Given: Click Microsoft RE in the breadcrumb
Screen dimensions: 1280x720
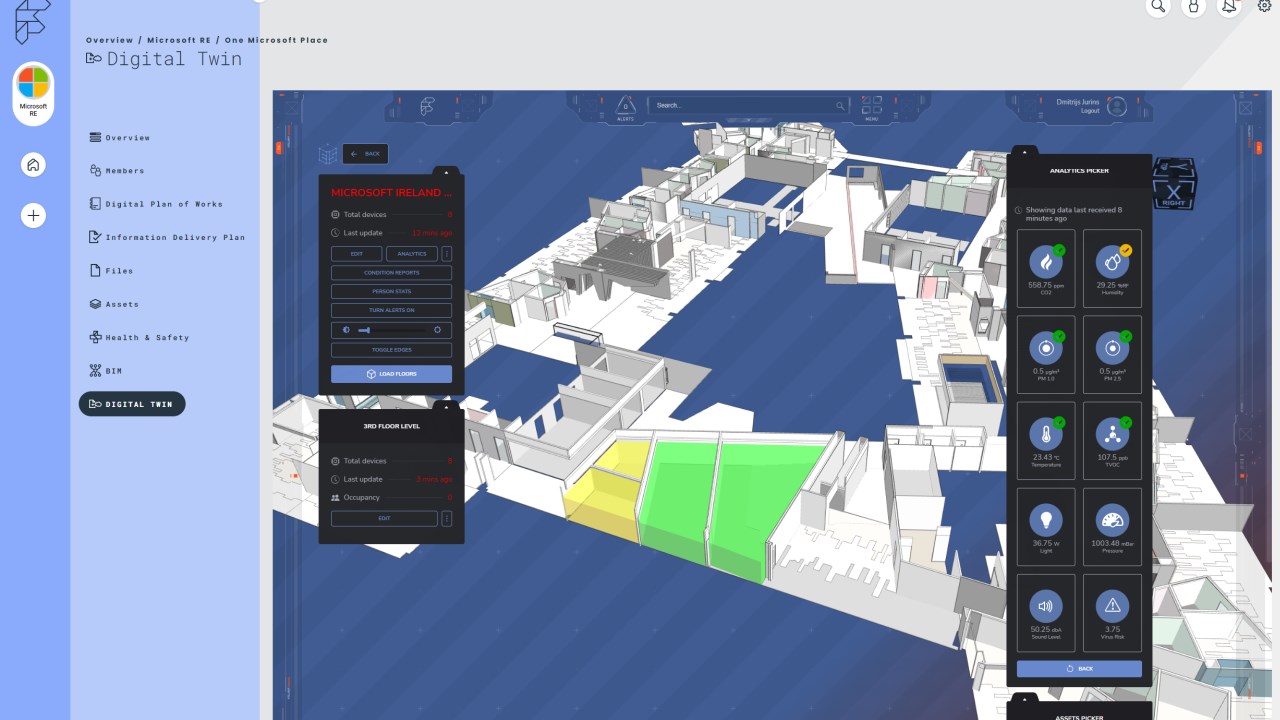Looking at the screenshot, I should [178, 41].
